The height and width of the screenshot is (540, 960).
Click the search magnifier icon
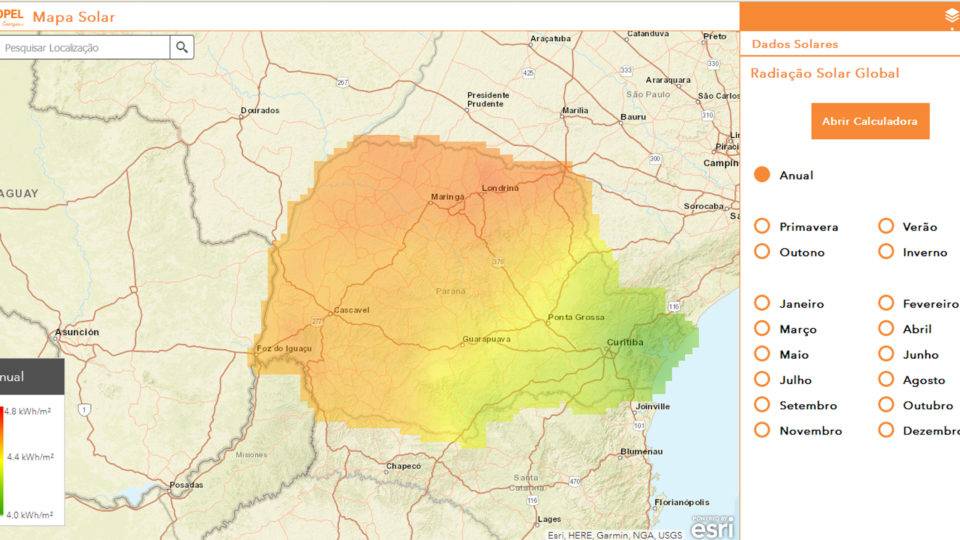182,47
